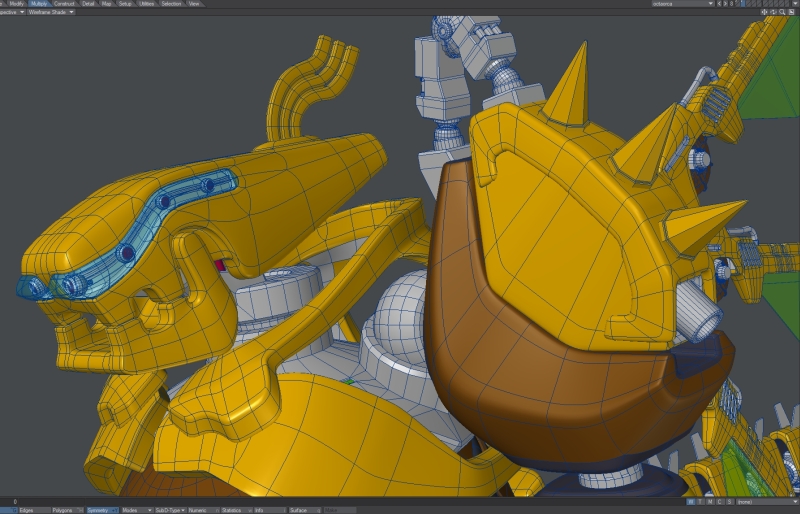Open the Statistics panel
Viewport: 800px width, 514px height.
pyautogui.click(x=232, y=510)
